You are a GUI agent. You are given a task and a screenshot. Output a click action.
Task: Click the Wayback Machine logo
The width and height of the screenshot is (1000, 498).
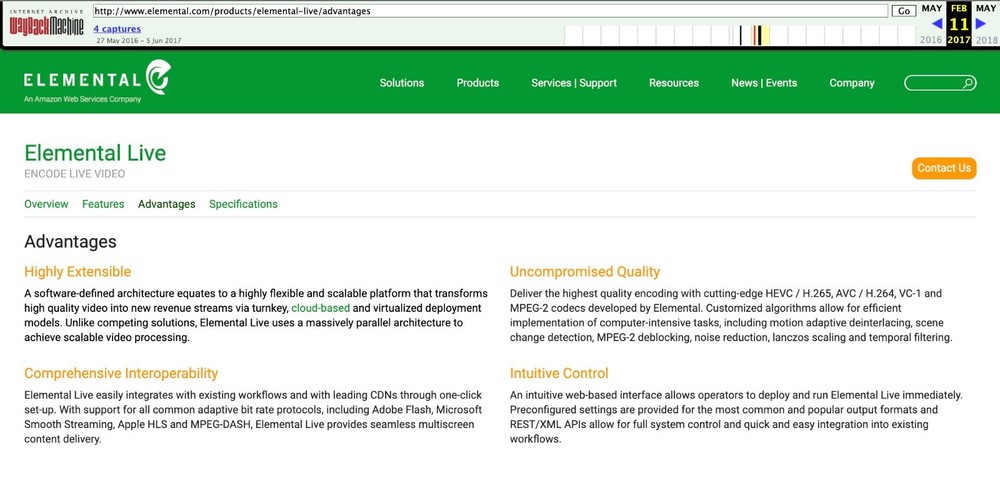click(x=46, y=24)
